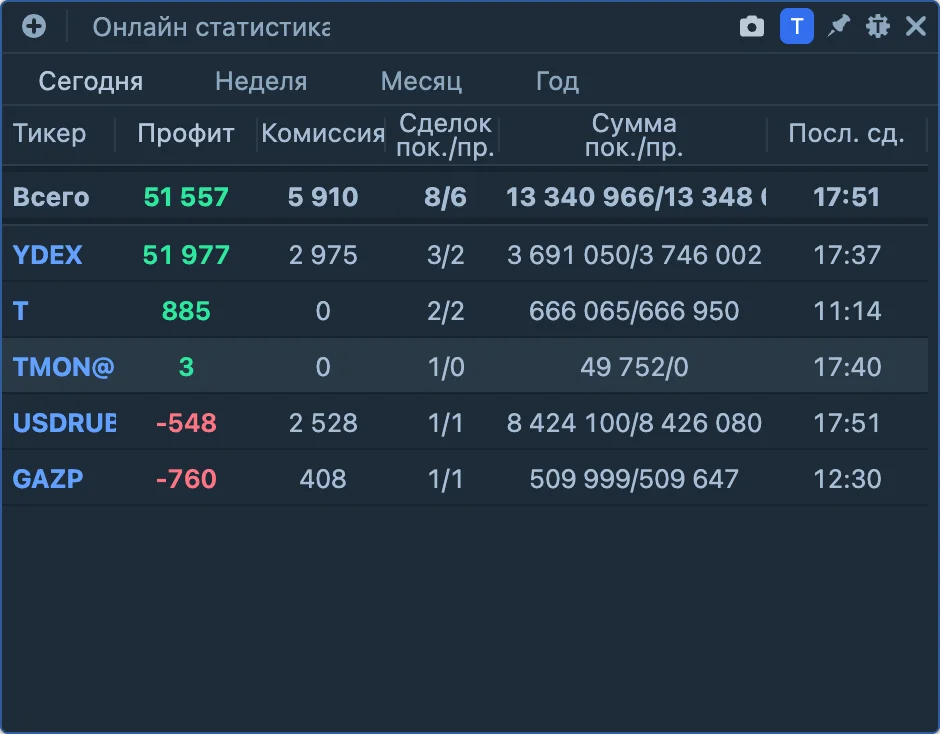Click YDEX commission value 2 975

[x=323, y=255]
